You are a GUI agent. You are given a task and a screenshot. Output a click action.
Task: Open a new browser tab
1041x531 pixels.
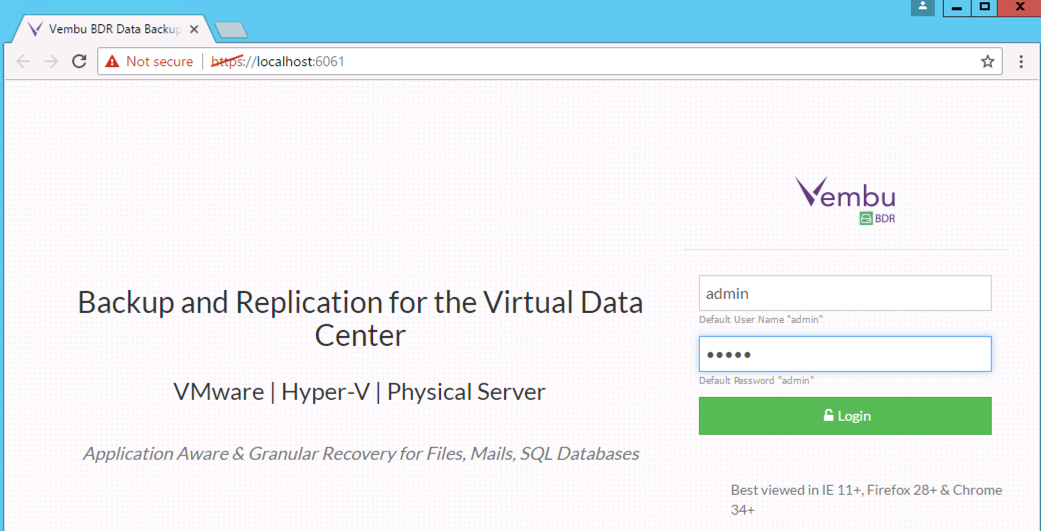[231, 31]
